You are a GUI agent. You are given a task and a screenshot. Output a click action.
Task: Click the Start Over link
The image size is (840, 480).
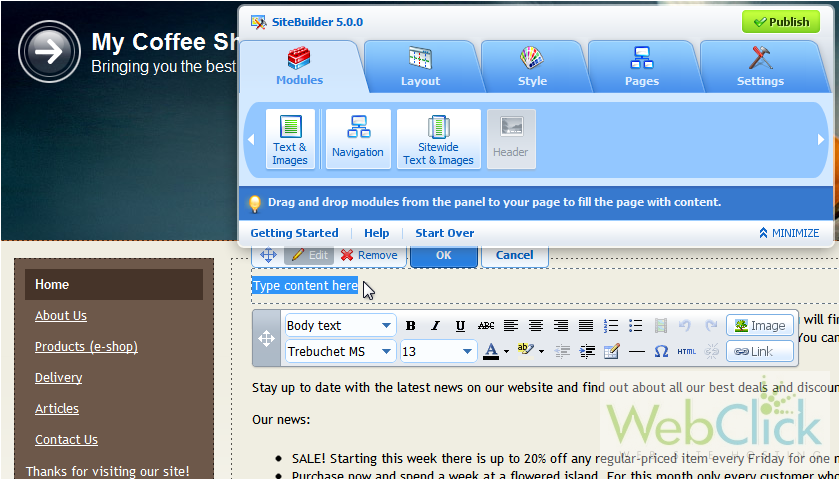(x=445, y=233)
